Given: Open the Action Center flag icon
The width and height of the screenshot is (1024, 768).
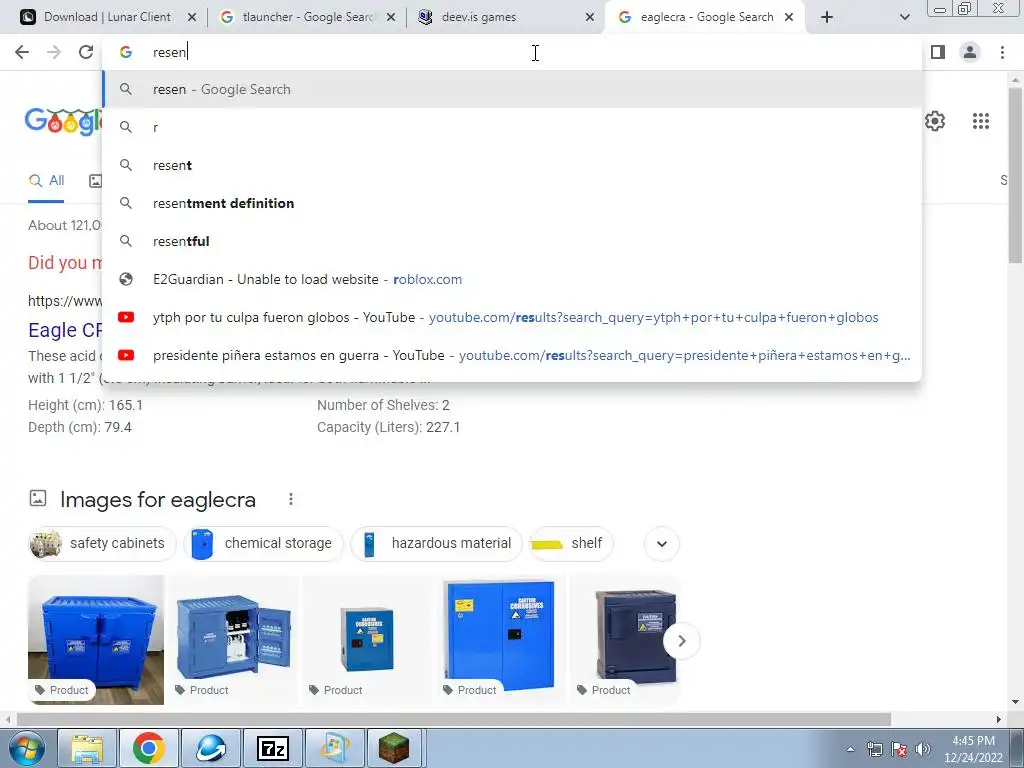Looking at the screenshot, I should [899, 749].
